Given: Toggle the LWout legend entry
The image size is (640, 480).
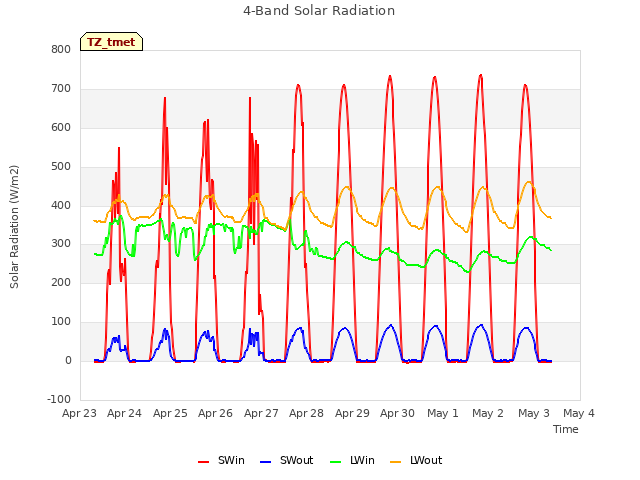Looking at the screenshot, I should click(x=416, y=460).
